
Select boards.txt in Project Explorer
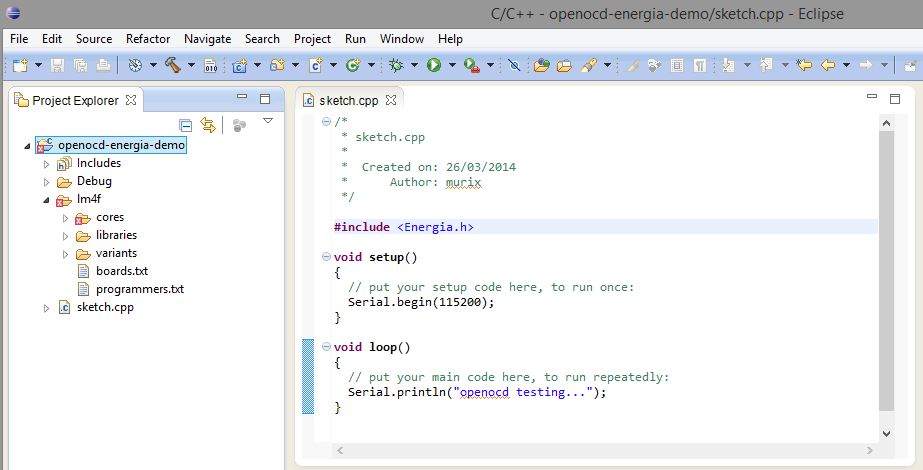click(122, 271)
